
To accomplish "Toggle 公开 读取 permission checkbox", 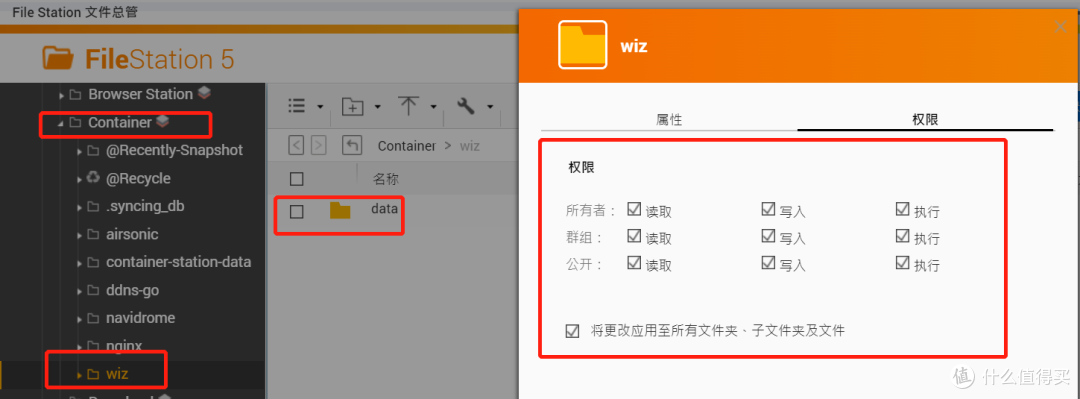I will (x=634, y=263).
